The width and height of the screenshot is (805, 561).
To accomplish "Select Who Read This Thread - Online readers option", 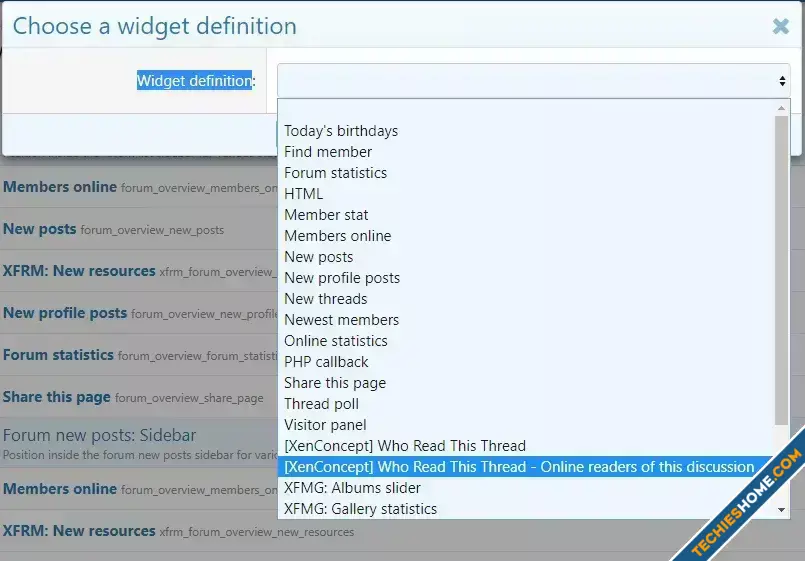I will pos(526,467).
